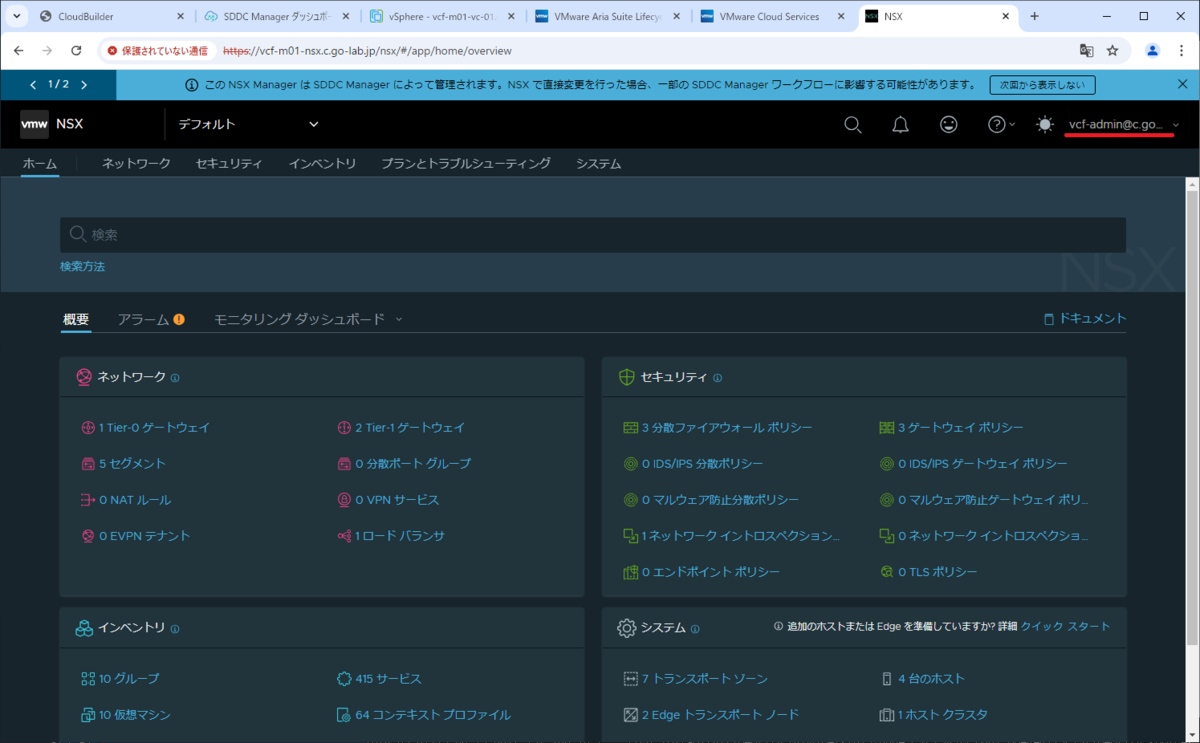
Task: Open a new browser tab plus button
Action: [x=1034, y=17]
